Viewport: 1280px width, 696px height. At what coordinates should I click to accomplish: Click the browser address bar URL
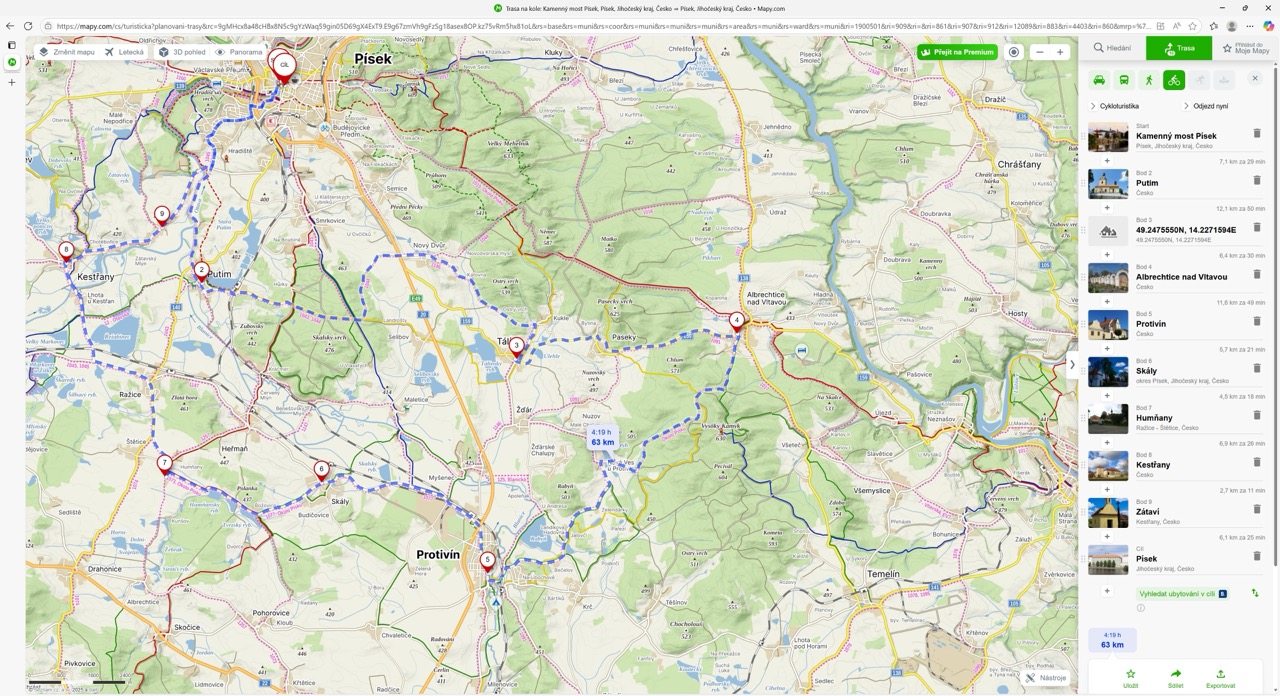coord(604,26)
